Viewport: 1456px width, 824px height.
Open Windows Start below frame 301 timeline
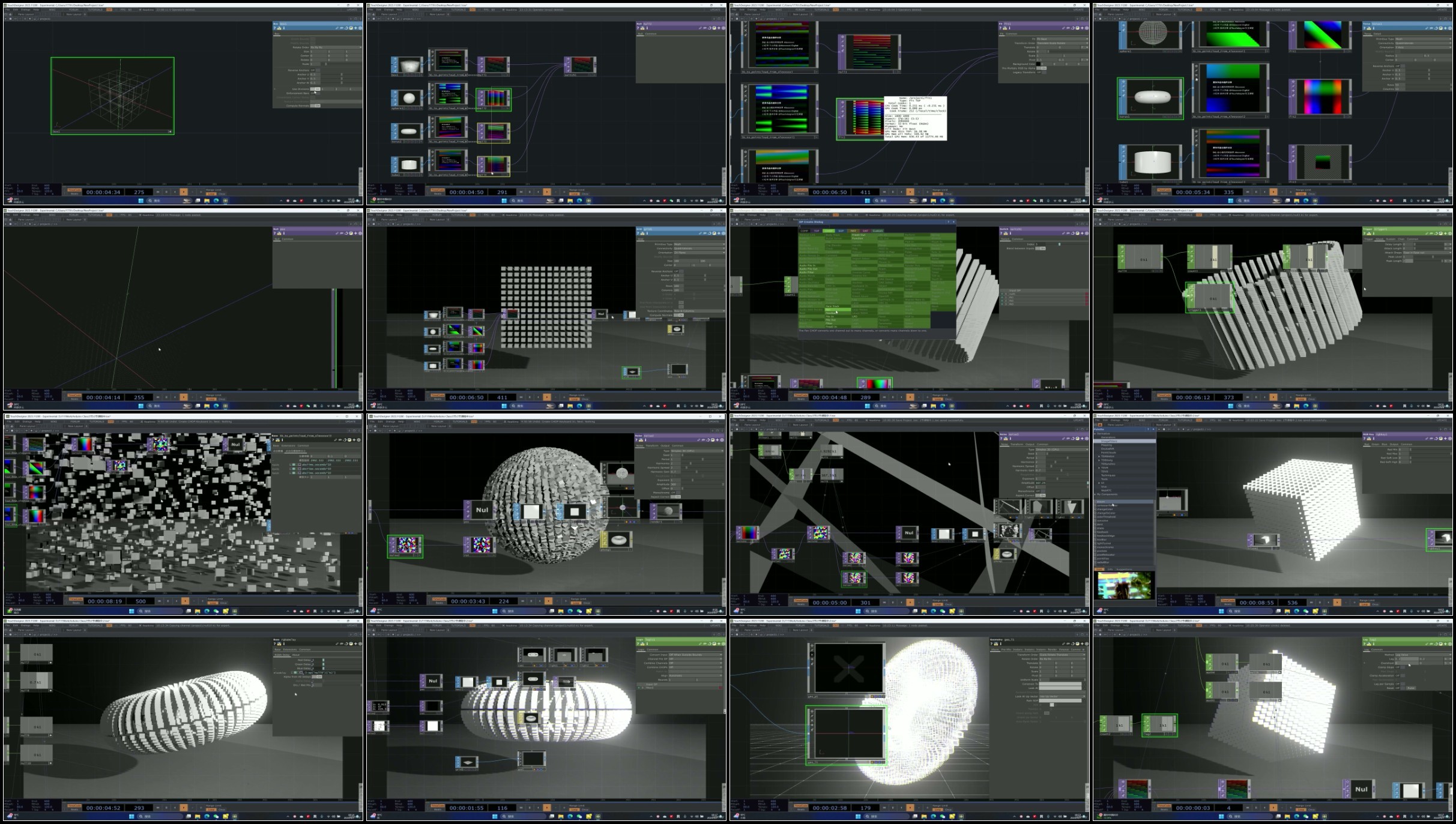[x=858, y=611]
